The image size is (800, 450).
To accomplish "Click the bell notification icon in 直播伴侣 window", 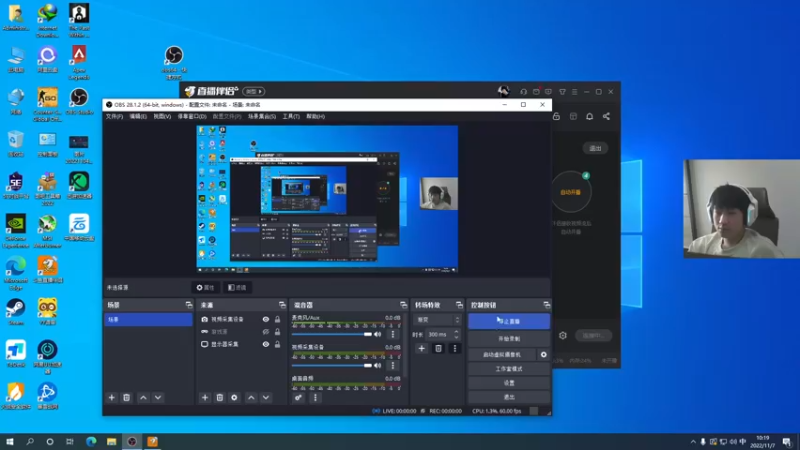I will (x=589, y=116).
